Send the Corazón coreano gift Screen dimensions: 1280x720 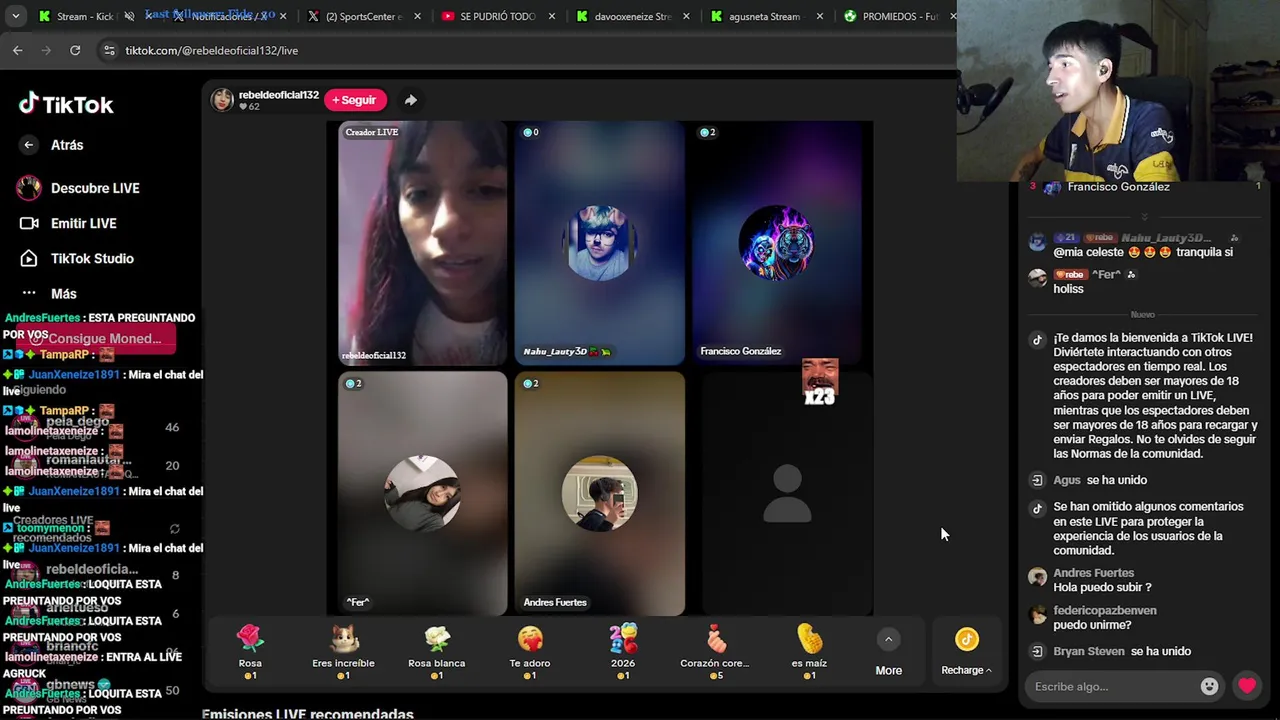(715, 651)
